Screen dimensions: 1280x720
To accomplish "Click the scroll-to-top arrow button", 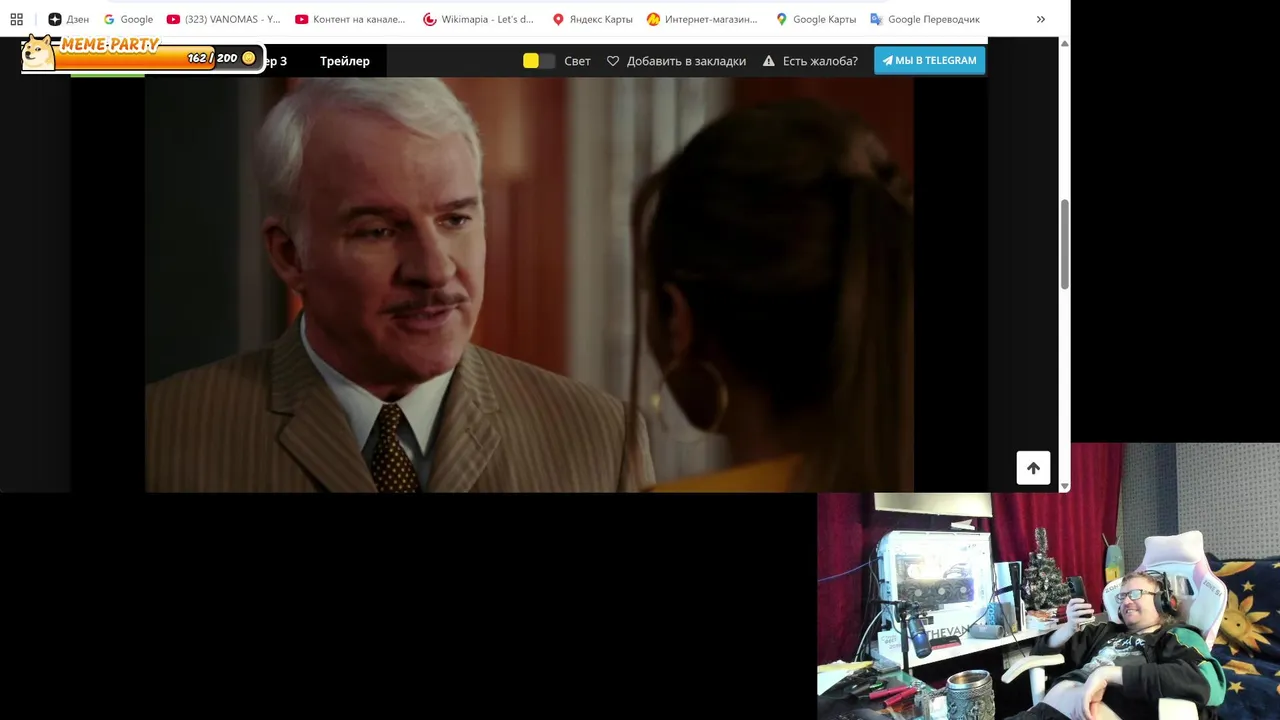I will coord(1033,468).
